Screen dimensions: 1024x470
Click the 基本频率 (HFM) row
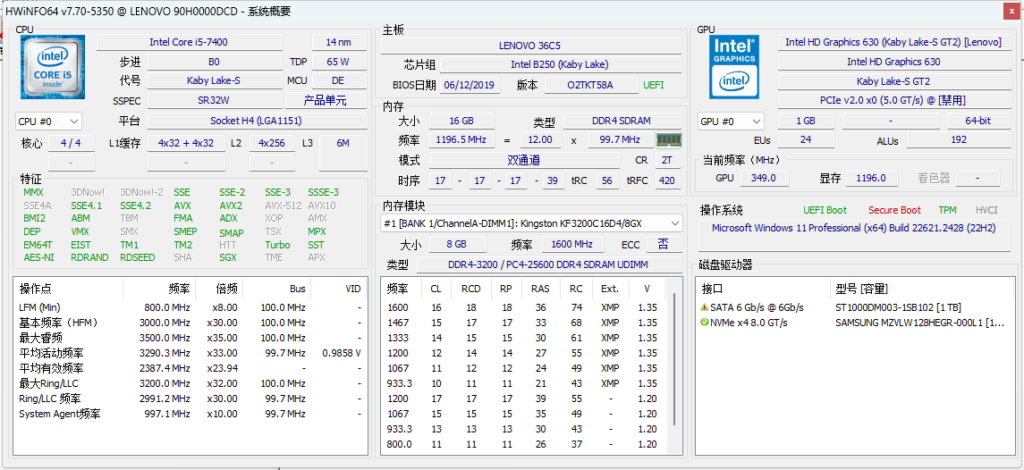pyautogui.click(x=190, y=322)
